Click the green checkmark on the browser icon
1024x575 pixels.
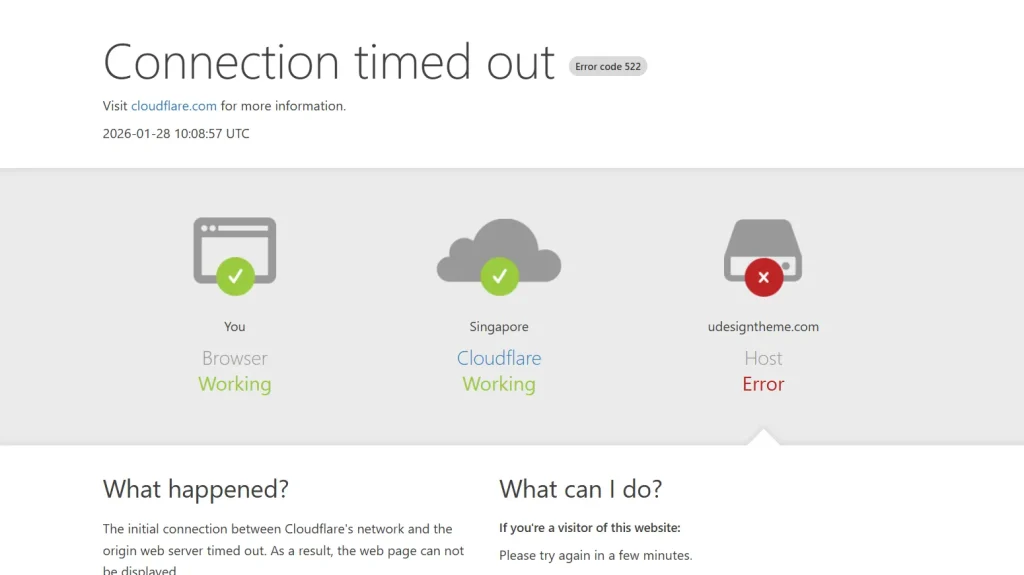235,276
